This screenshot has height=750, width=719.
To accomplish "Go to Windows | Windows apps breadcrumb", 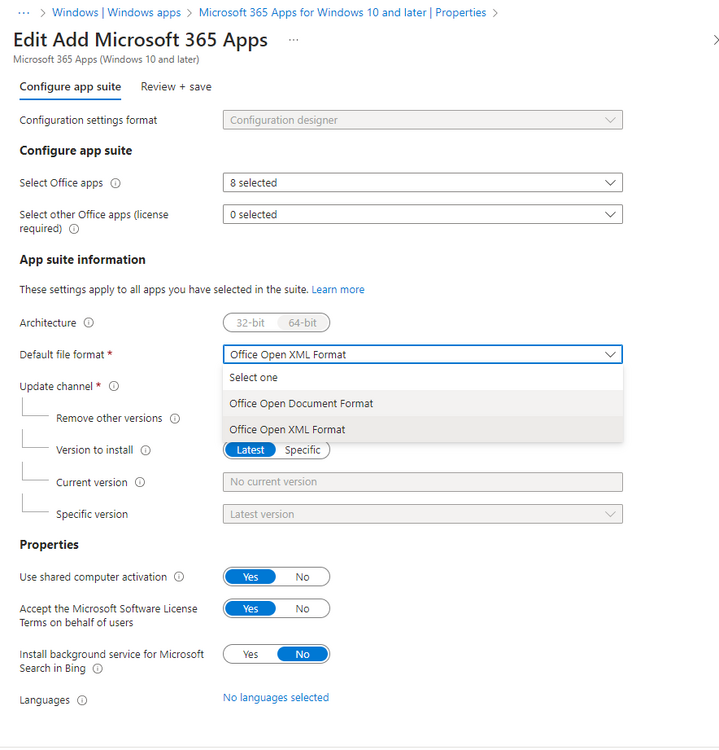I will [x=116, y=13].
